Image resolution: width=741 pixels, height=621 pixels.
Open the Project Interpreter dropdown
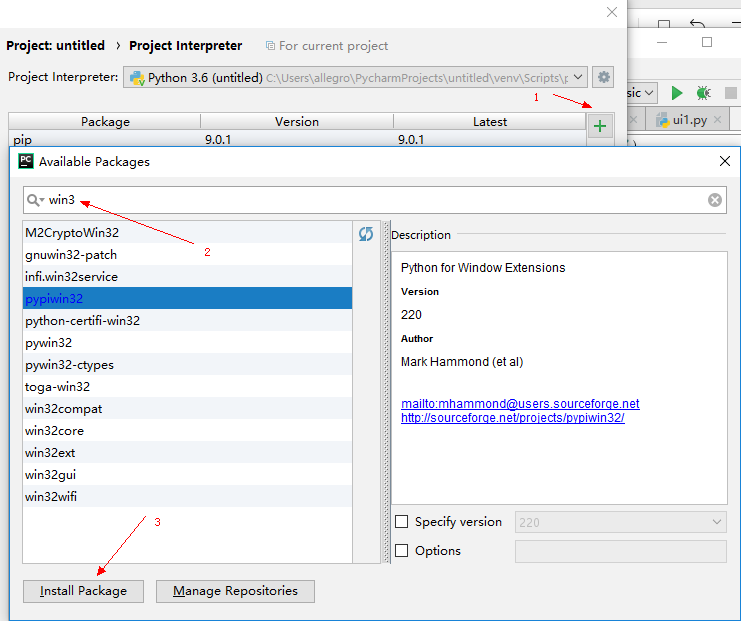click(355, 77)
